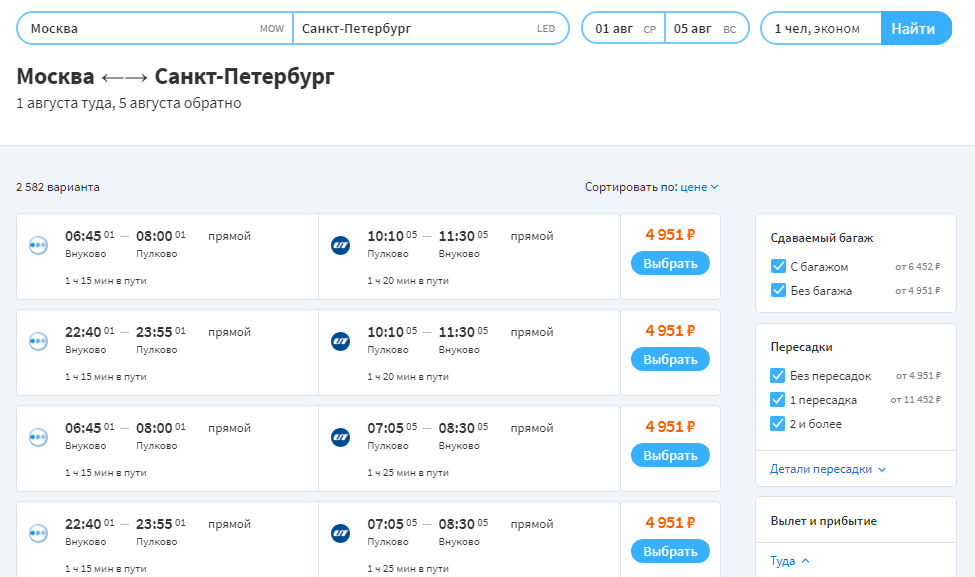Click "Выбрать" on the first flight result
The image size is (975, 577).
670,264
